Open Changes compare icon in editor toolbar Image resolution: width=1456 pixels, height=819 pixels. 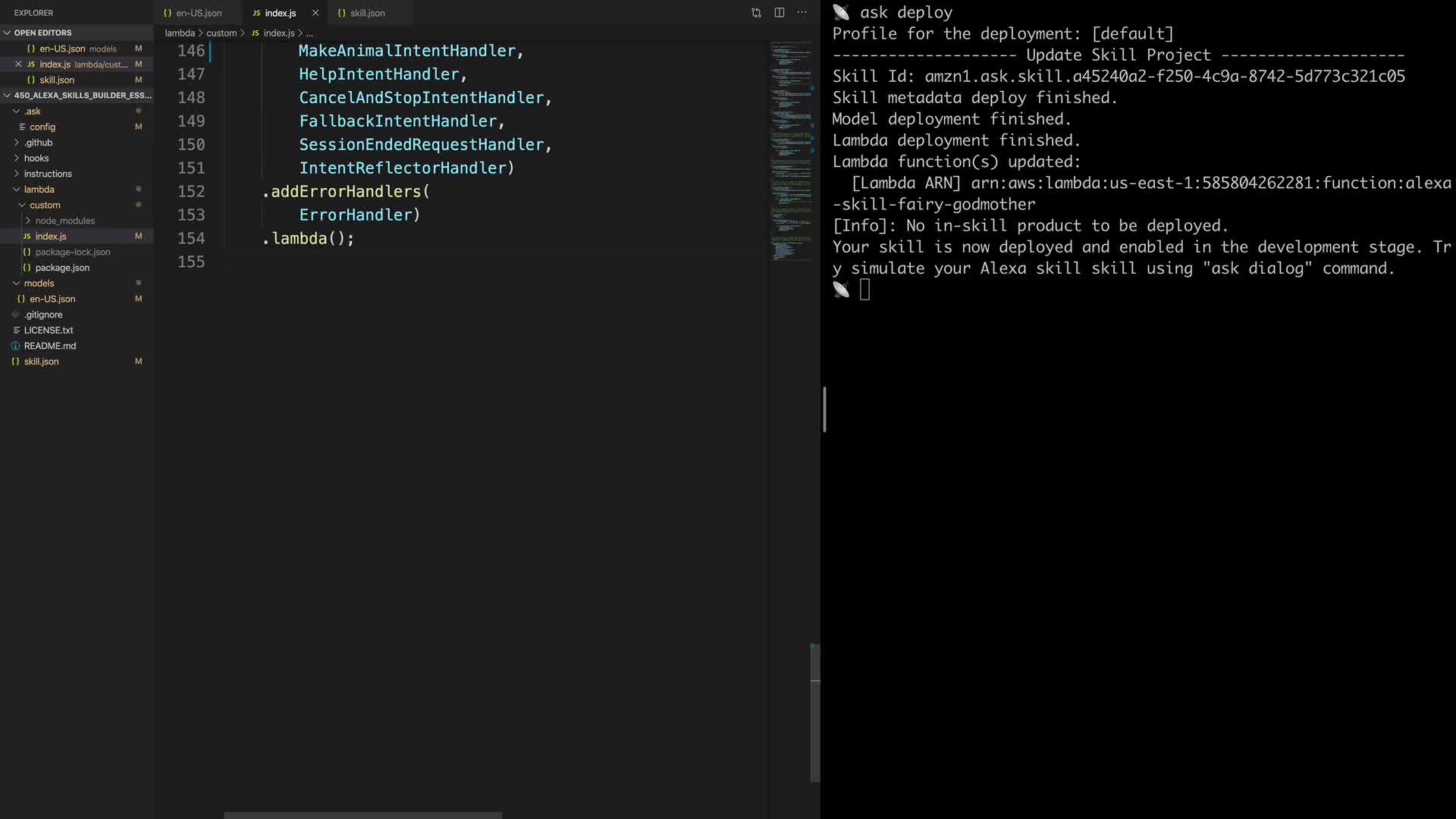pyautogui.click(x=756, y=13)
